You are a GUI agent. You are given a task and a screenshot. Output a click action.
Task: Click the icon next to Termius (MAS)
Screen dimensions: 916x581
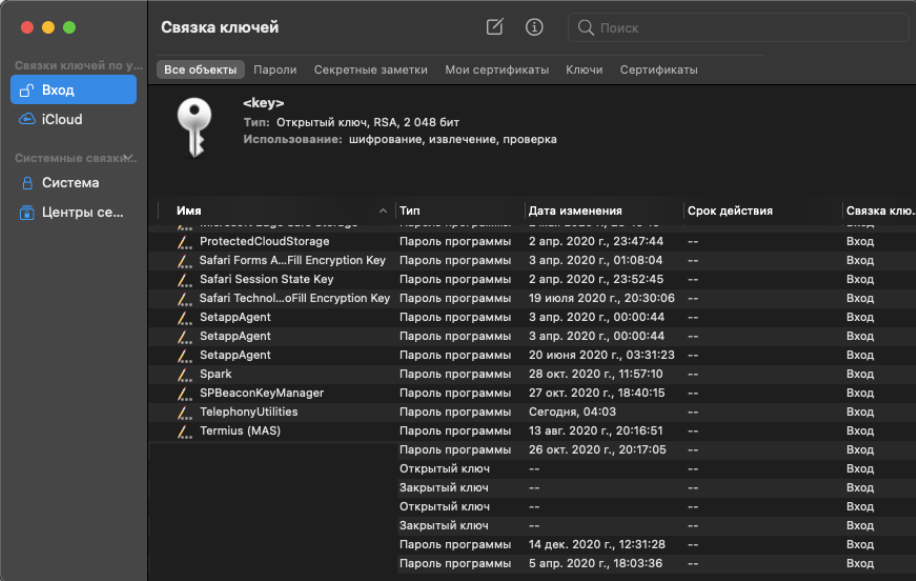pyautogui.click(x=183, y=431)
